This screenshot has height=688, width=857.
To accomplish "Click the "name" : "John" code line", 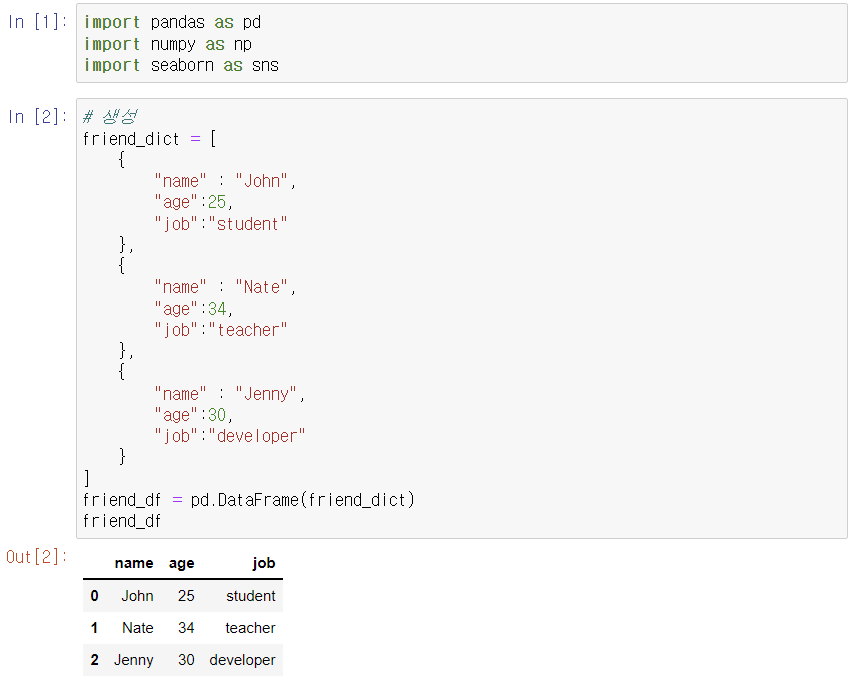I will (x=225, y=181).
